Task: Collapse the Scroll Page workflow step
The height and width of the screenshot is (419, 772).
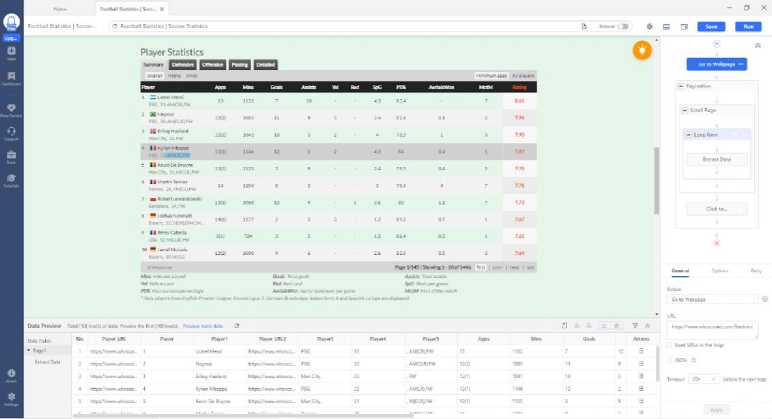Action: click(x=684, y=110)
